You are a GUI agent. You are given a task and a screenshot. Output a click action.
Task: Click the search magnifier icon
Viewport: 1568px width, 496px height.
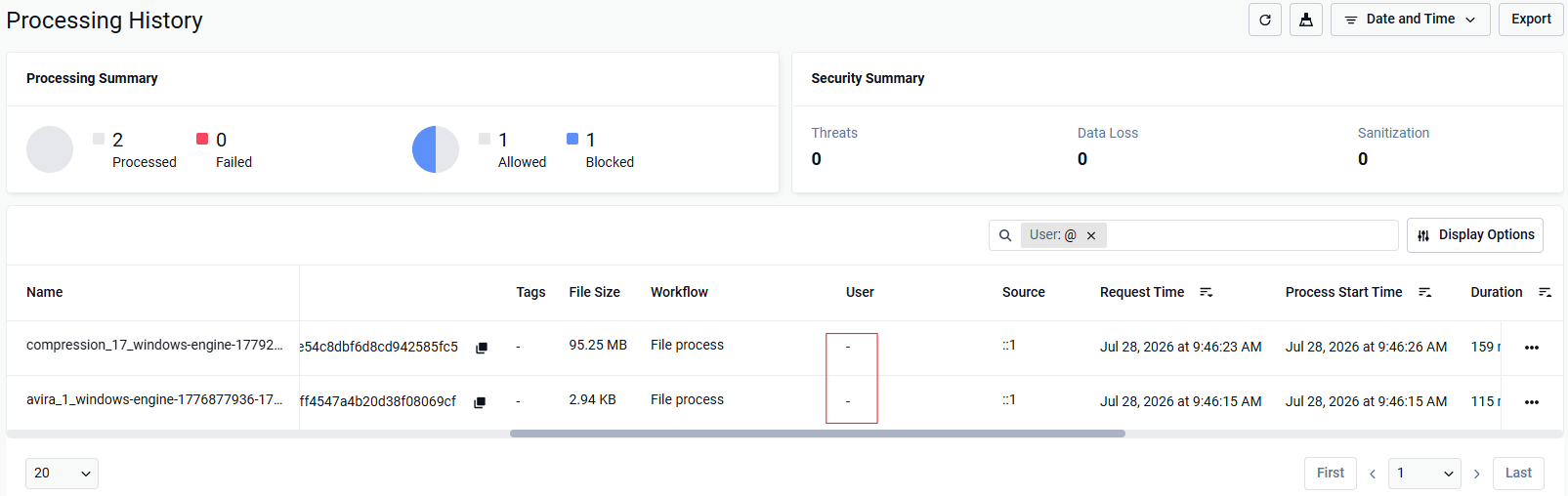[x=1005, y=235]
